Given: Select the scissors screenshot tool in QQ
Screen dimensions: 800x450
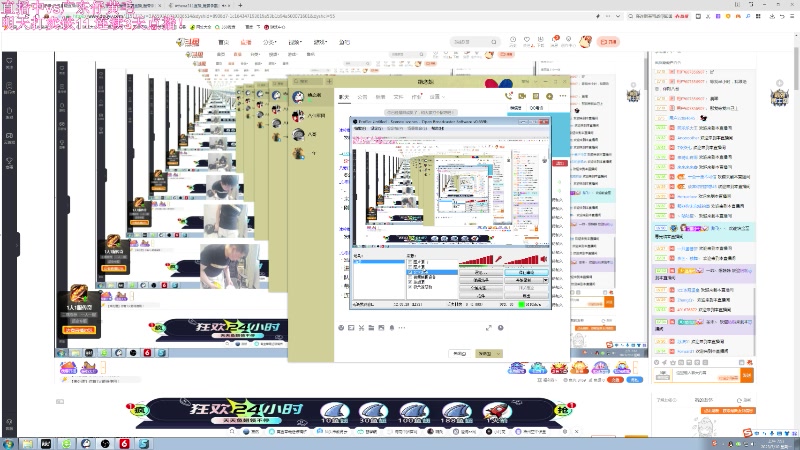Looking at the screenshot, I should pyautogui.click(x=361, y=328).
